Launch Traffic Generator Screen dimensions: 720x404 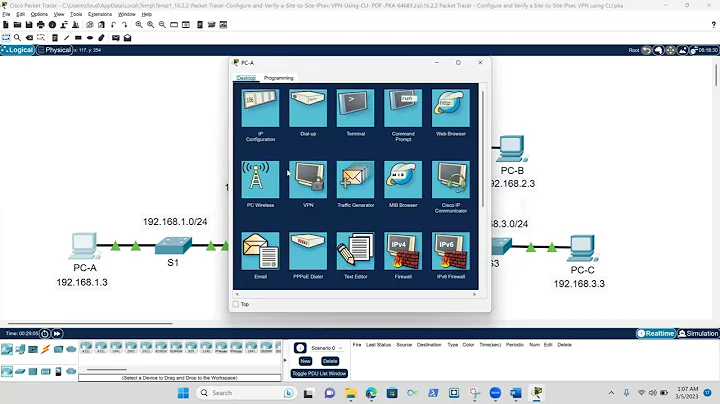(355, 180)
